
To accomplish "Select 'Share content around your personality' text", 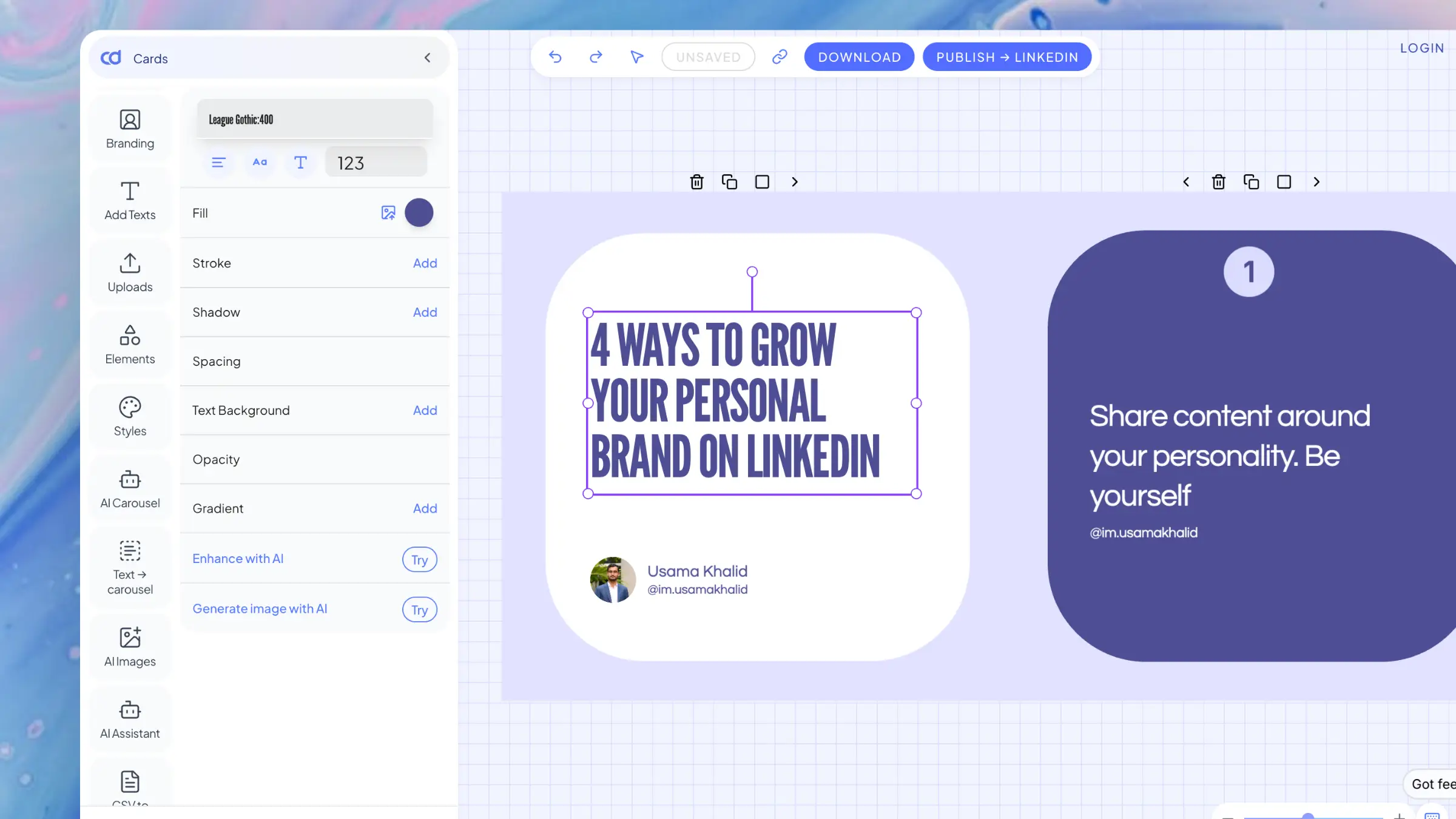I will click(x=1230, y=456).
